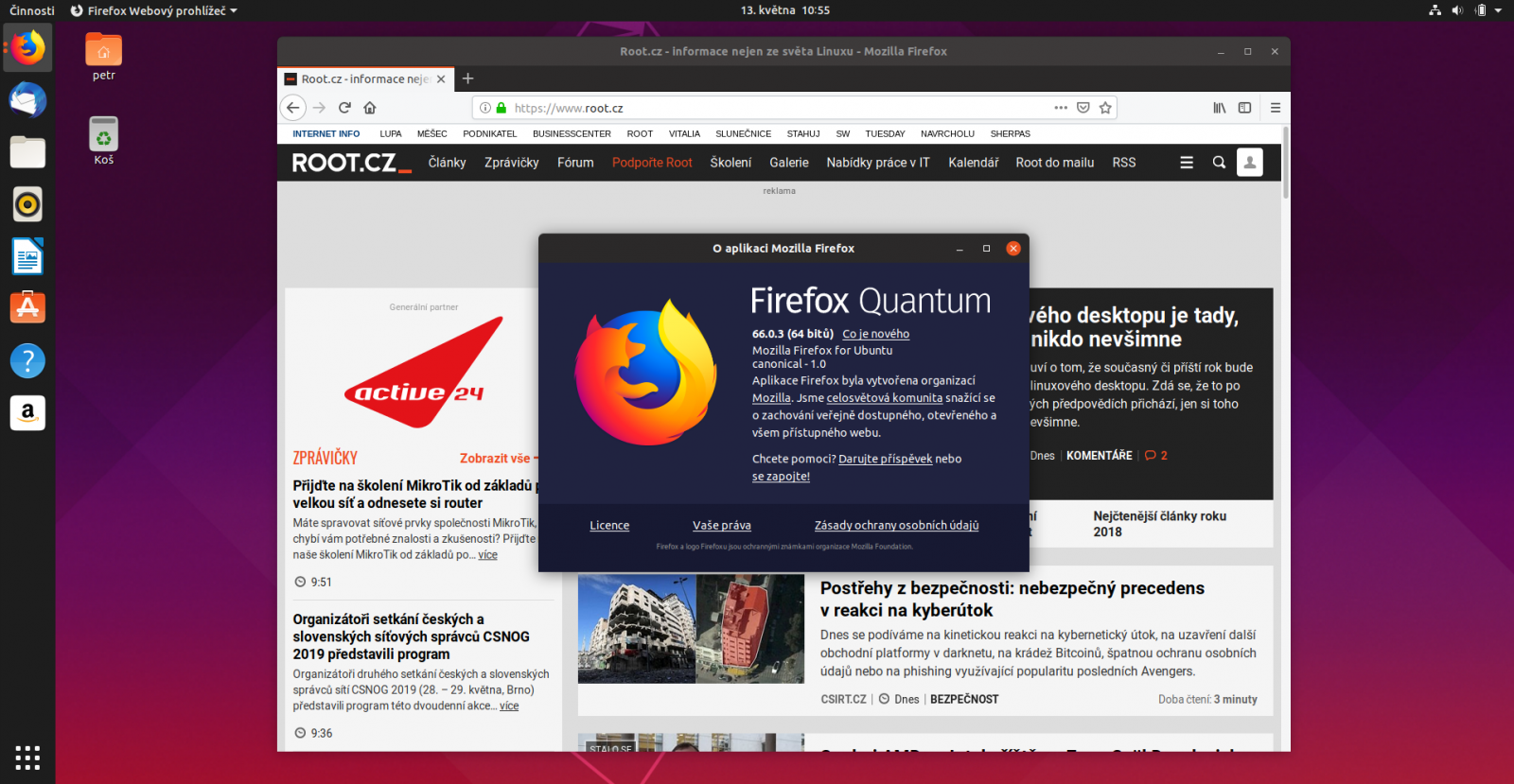Bookmark this page with star icon
The image size is (1514, 784).
point(1105,108)
